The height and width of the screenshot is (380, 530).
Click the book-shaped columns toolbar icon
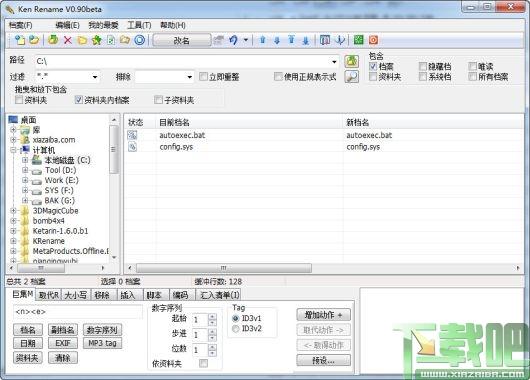[x=325, y=40]
